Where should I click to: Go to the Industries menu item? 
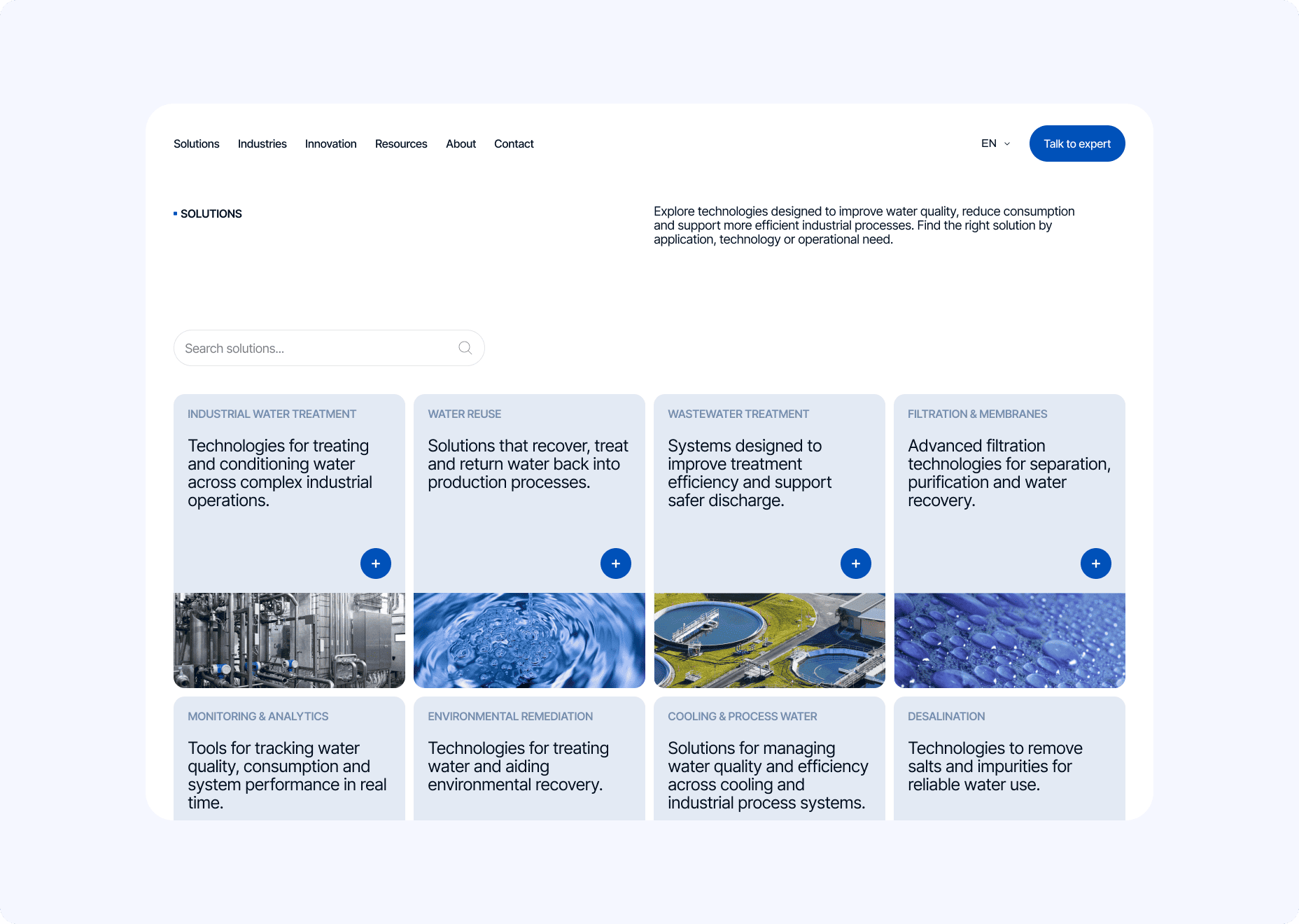(262, 143)
